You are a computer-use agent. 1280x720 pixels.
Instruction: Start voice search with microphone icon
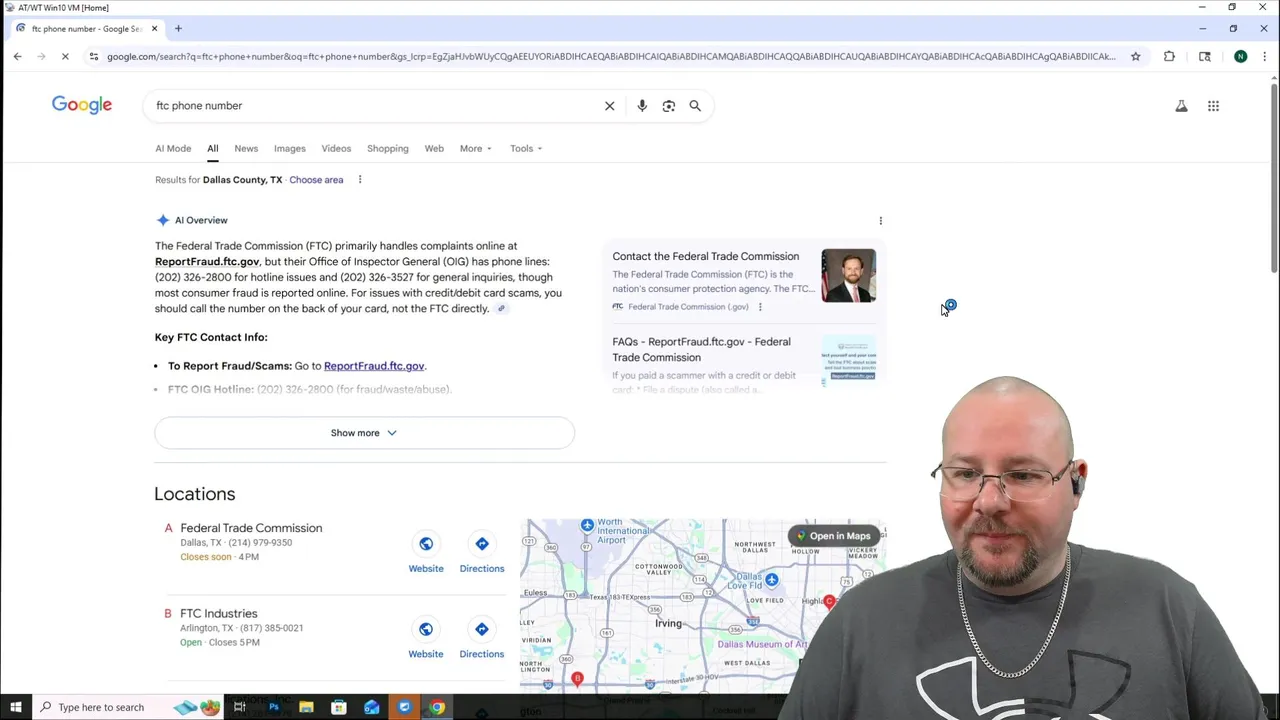click(642, 106)
